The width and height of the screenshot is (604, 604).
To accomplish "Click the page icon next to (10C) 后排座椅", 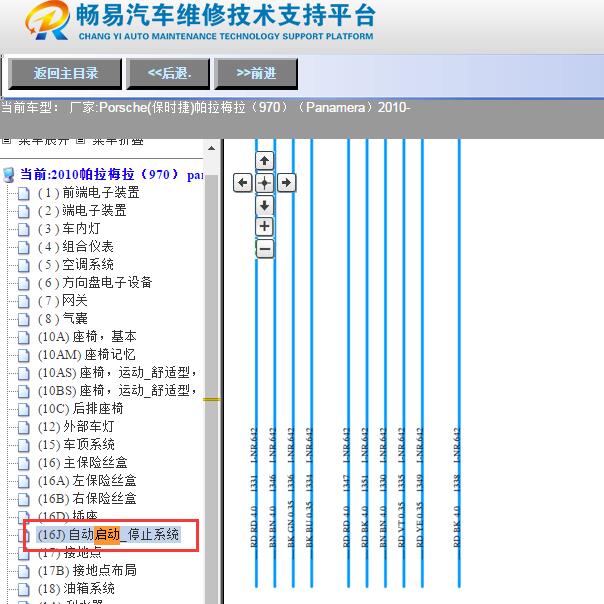I will tap(23, 409).
